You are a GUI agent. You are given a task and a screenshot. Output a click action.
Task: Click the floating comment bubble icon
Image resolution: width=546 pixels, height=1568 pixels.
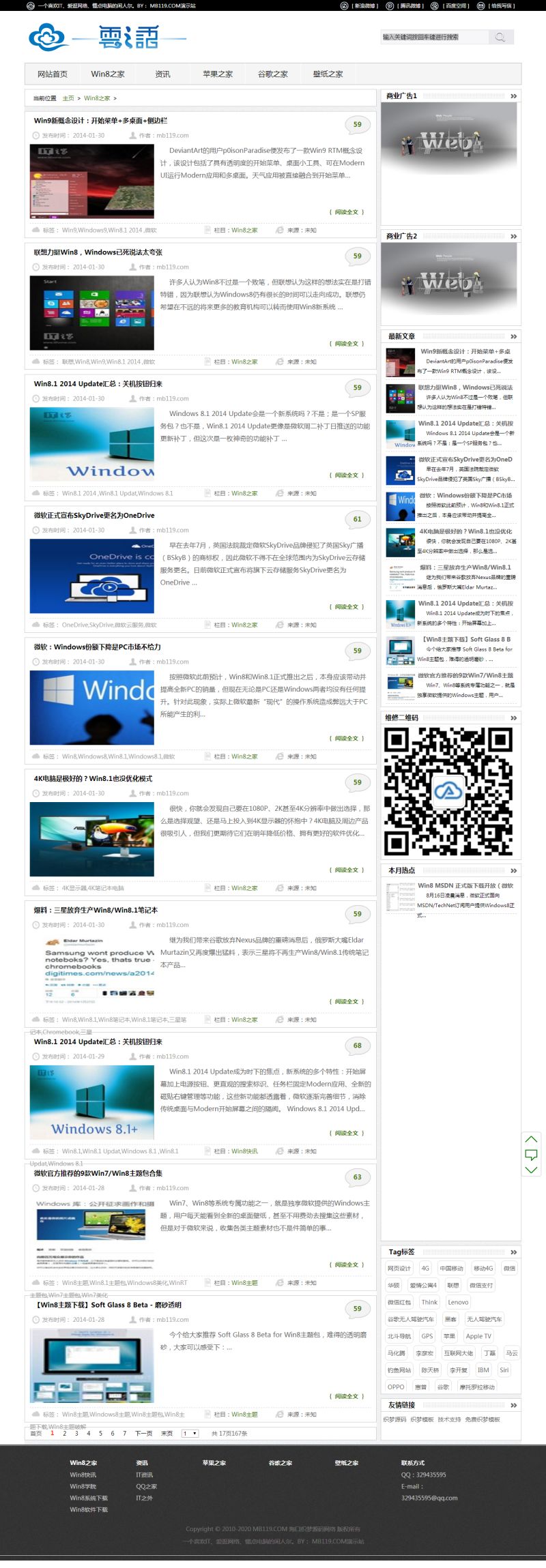click(x=531, y=1155)
